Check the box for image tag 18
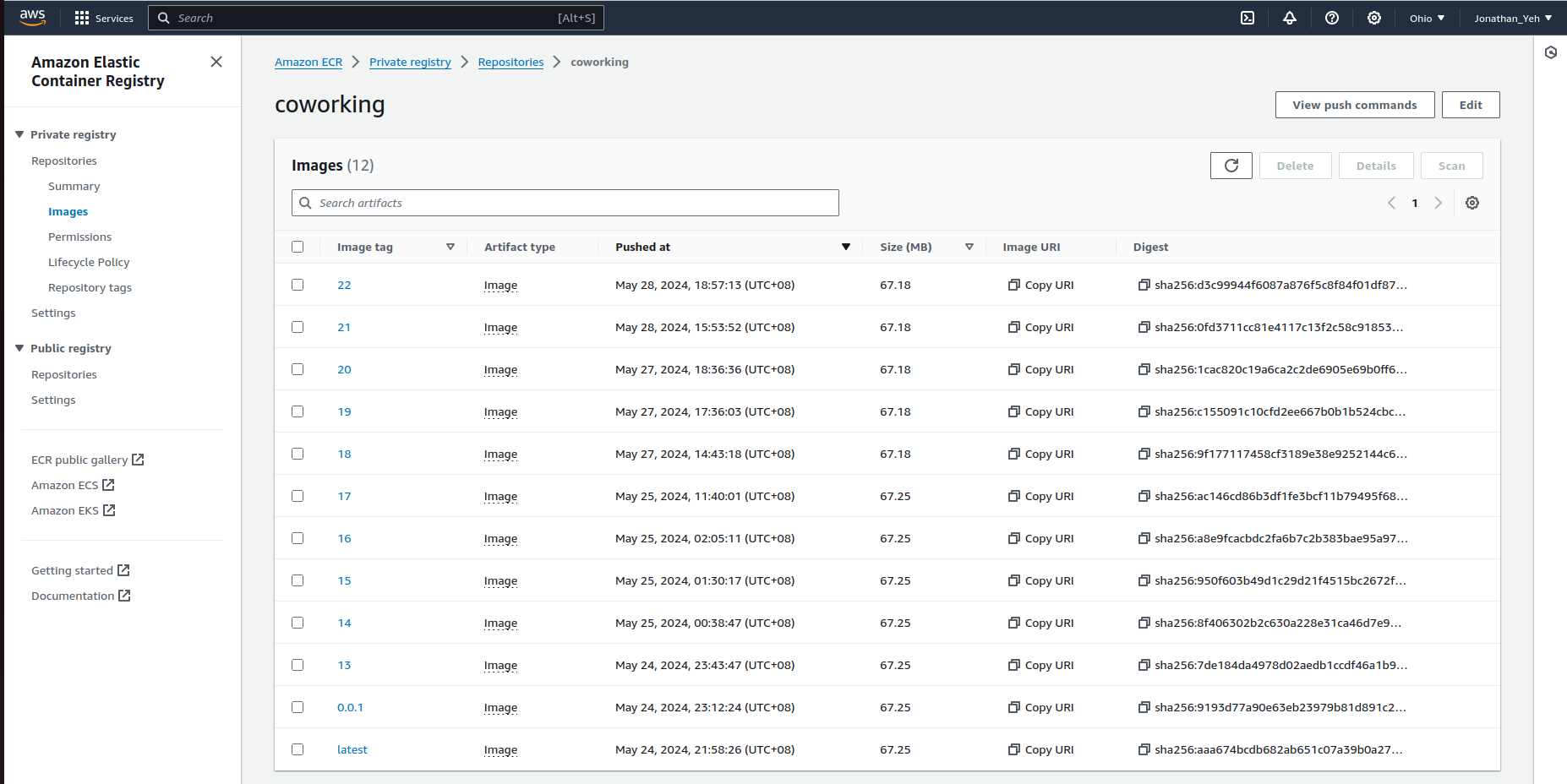 click(x=298, y=454)
